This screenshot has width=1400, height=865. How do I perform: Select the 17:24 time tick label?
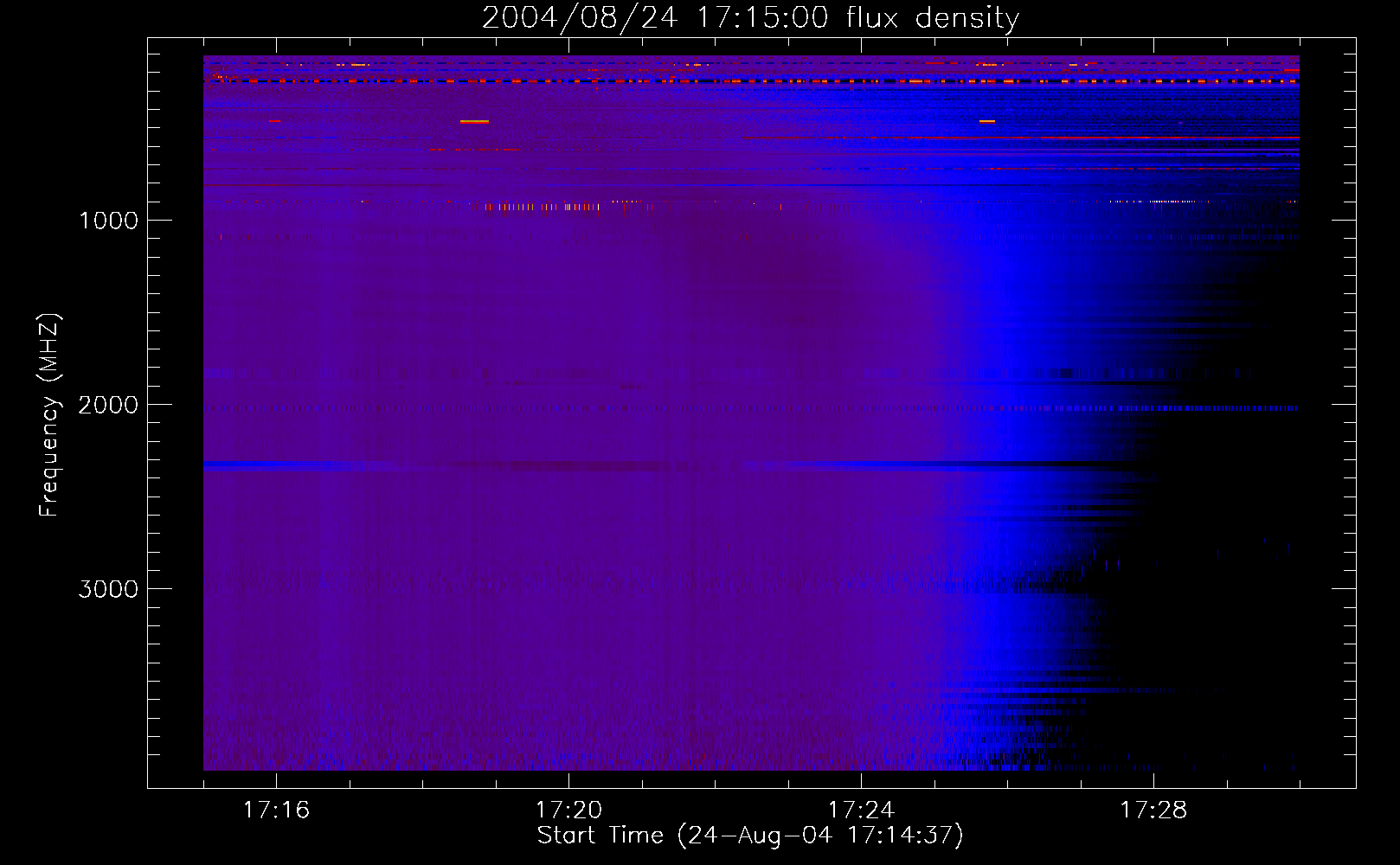(861, 811)
